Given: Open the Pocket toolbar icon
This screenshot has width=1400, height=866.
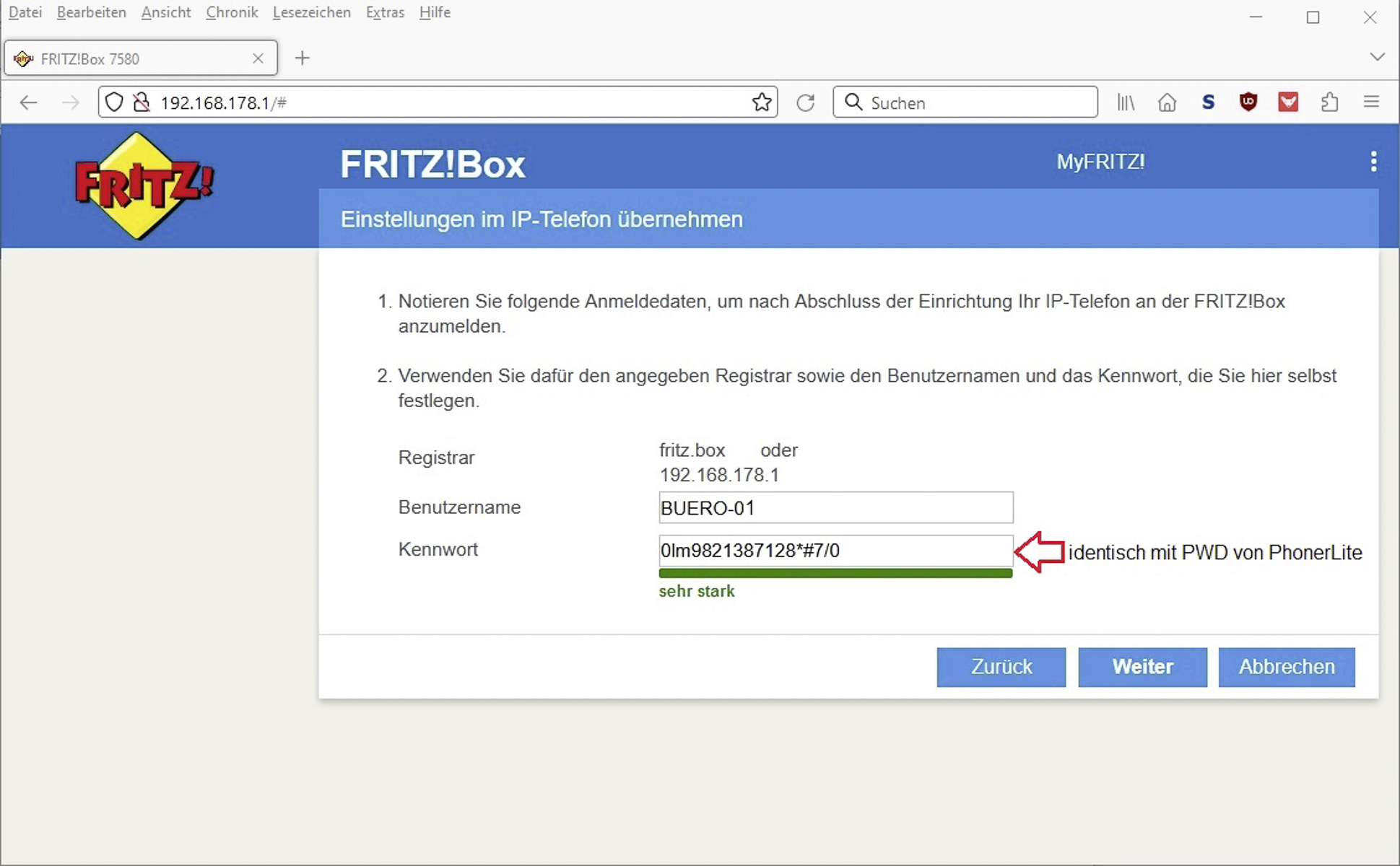Looking at the screenshot, I should point(1289,102).
